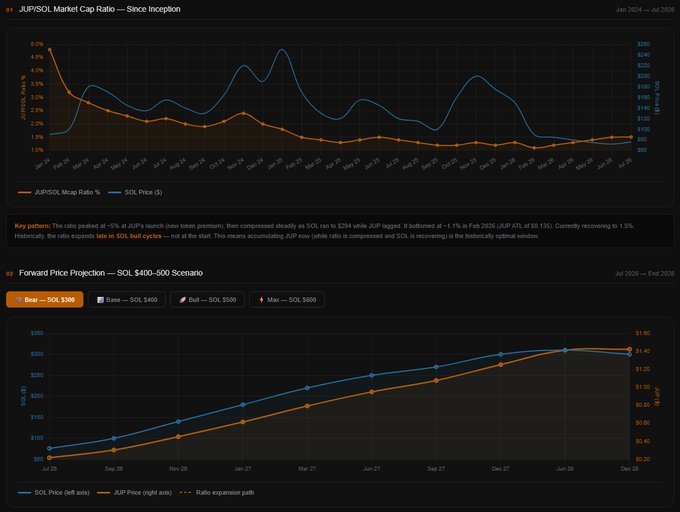Image resolution: width=680 pixels, height=512 pixels.
Task: Open the Bull — SOL $500 scenario tab
Action: [207, 300]
